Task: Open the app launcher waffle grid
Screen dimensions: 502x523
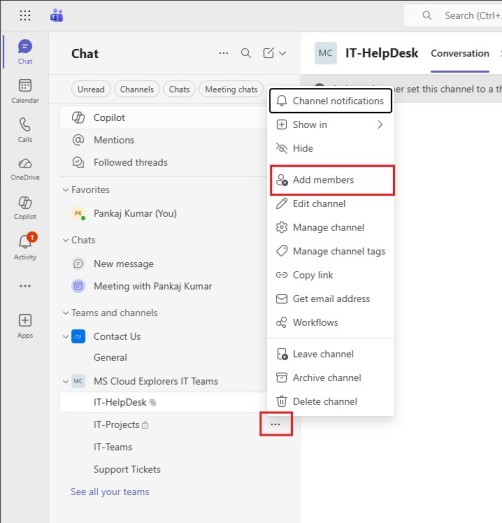Action: pos(25,15)
